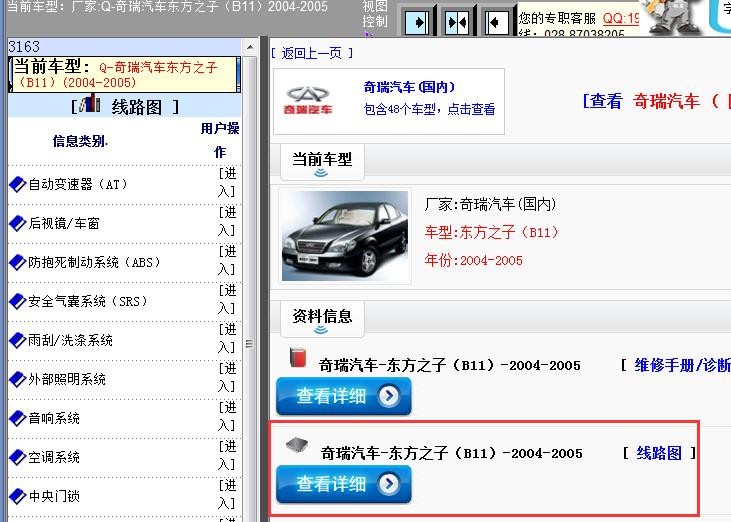Click the 返回上一页 back link
Viewport: 731px width, 522px height.
click(x=311, y=53)
